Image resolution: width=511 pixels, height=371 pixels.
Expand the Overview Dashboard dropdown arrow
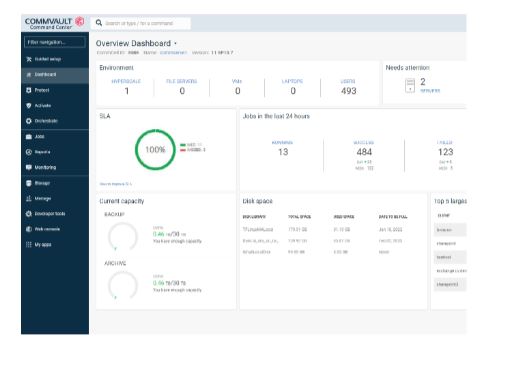point(176,43)
